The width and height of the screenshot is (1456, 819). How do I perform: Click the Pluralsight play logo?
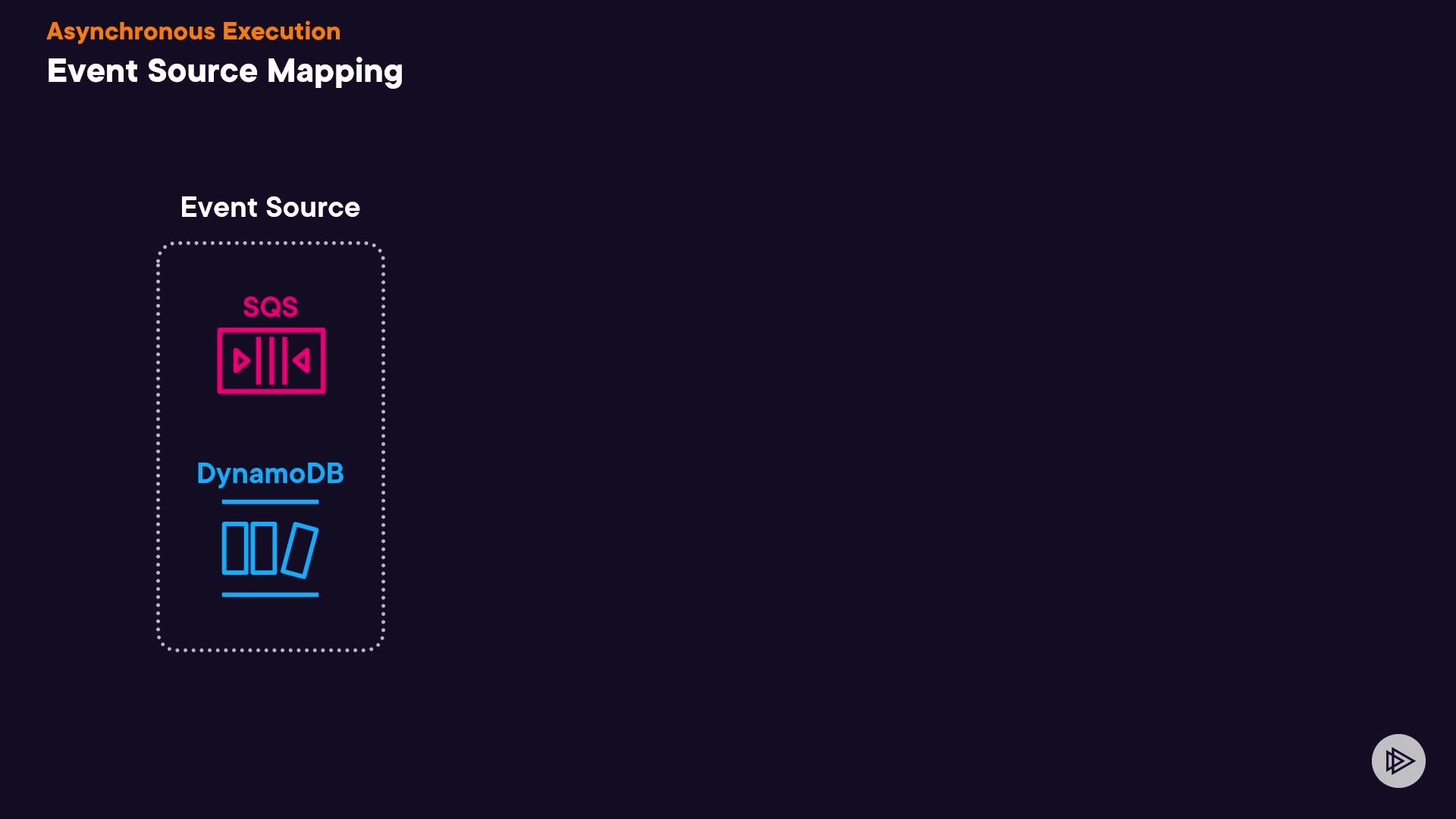[x=1398, y=761]
